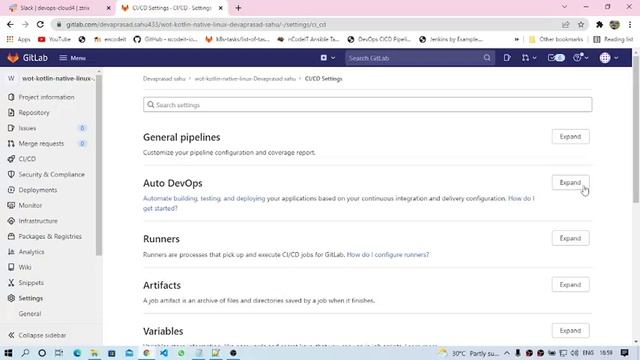Open 'How do I get started?' link
The width and height of the screenshot is (640, 360).
pyautogui.click(x=521, y=198)
